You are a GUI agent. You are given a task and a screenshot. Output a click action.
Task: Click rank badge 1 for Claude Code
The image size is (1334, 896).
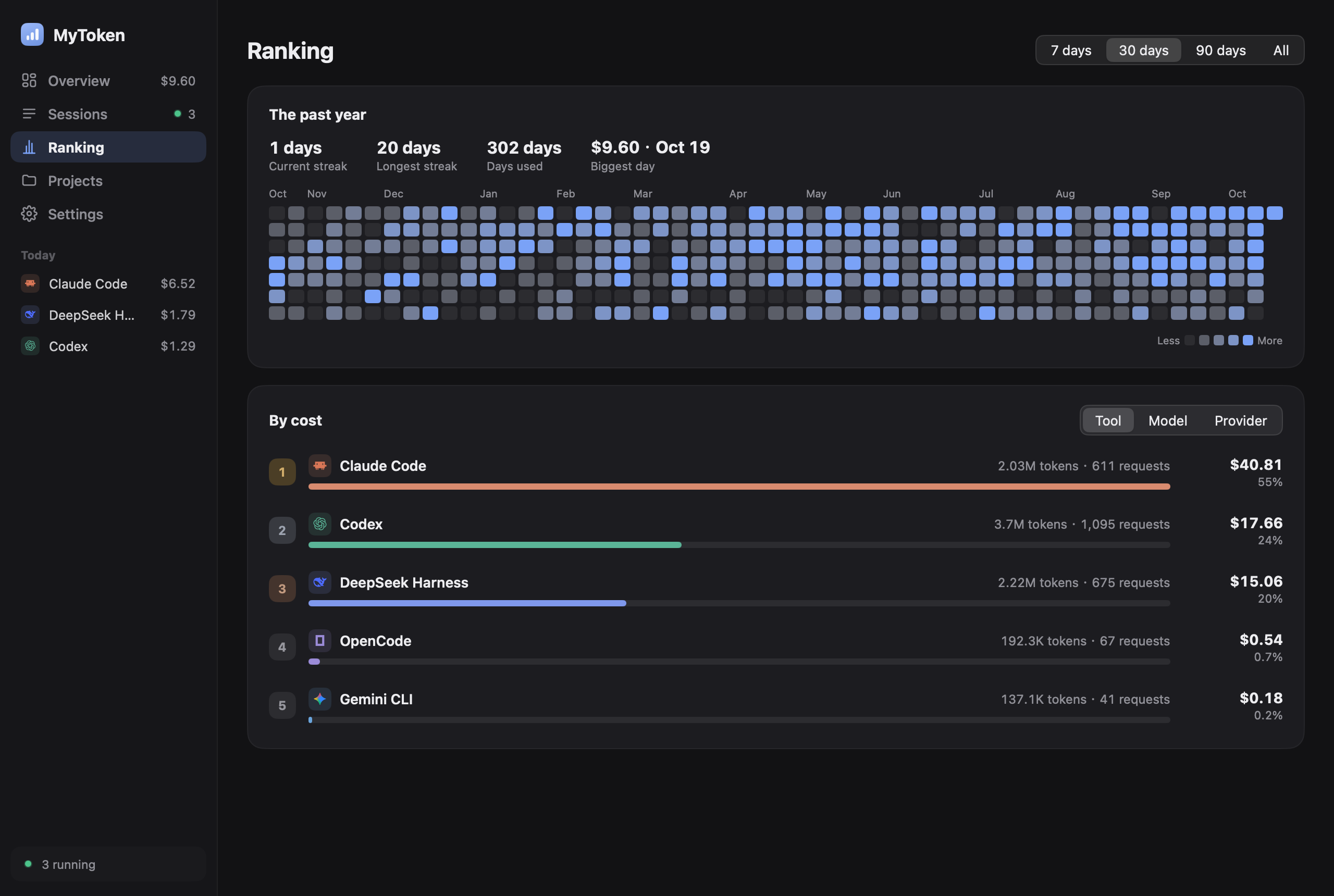coord(282,472)
